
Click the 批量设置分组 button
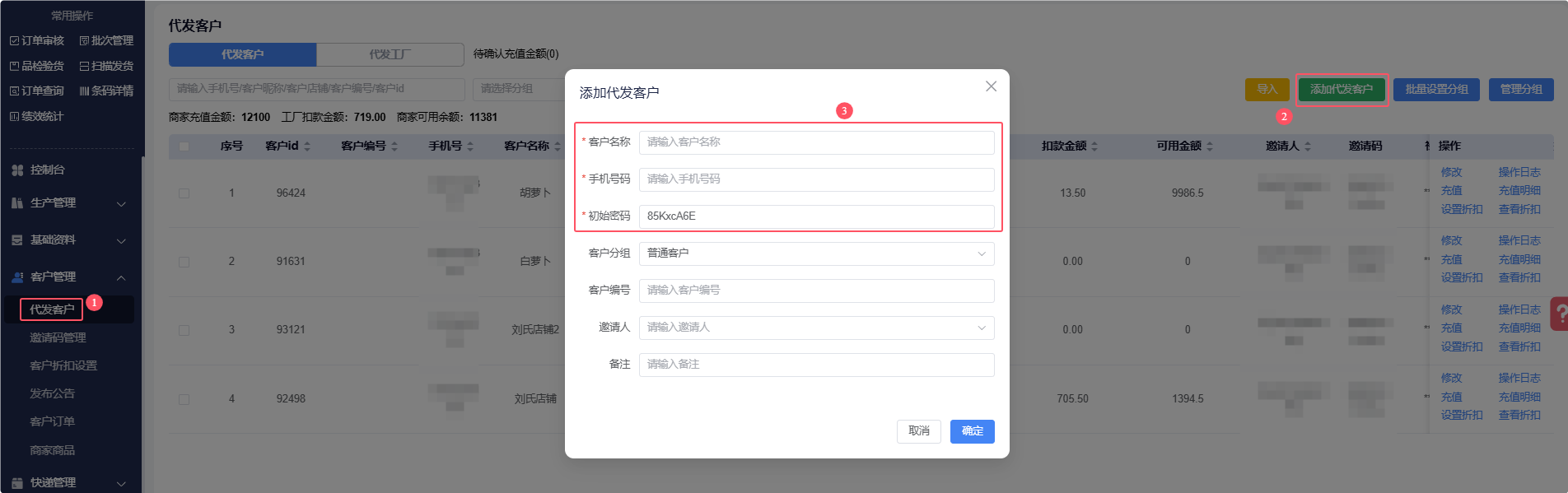(x=1436, y=90)
